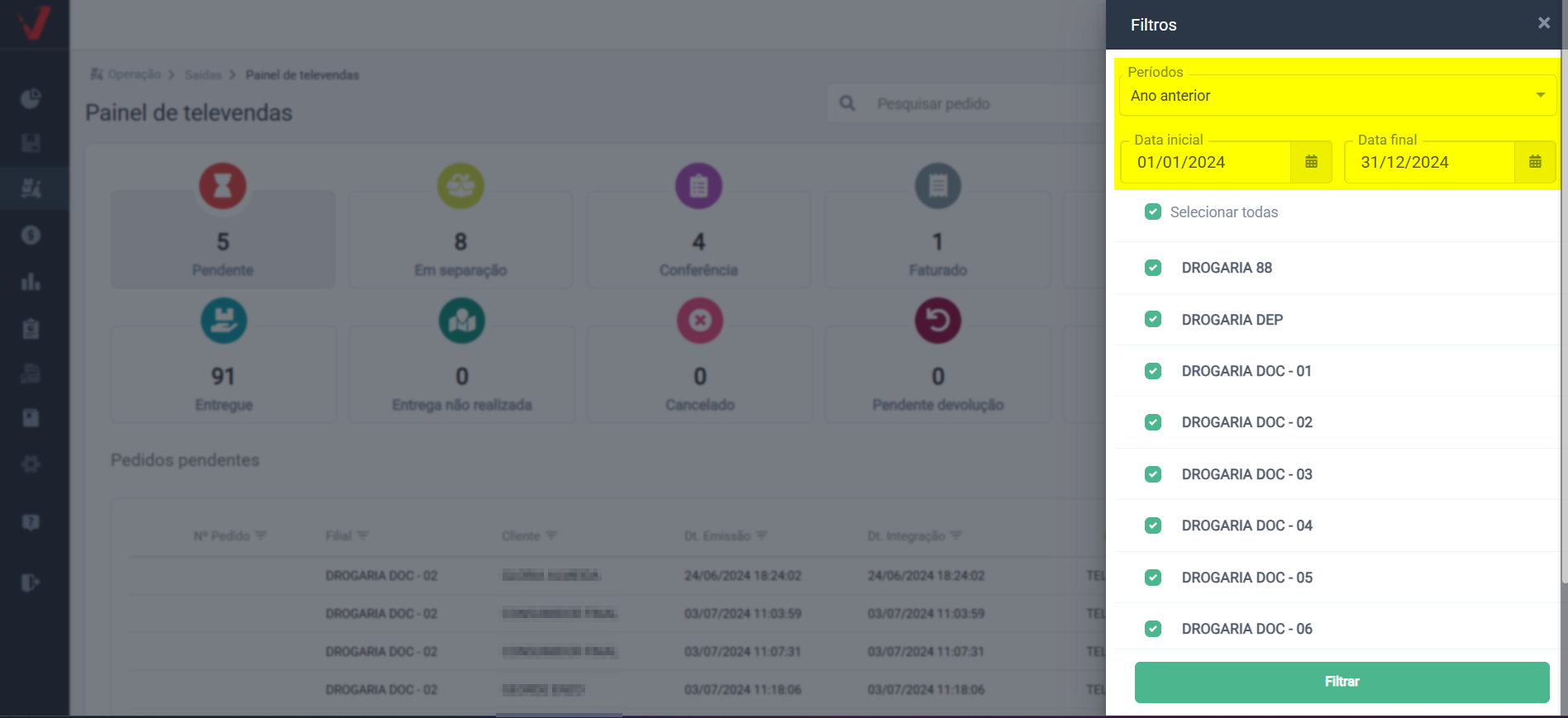The width and height of the screenshot is (1568, 718).
Task: Click the Operação breadcrumb
Action: pos(134,74)
